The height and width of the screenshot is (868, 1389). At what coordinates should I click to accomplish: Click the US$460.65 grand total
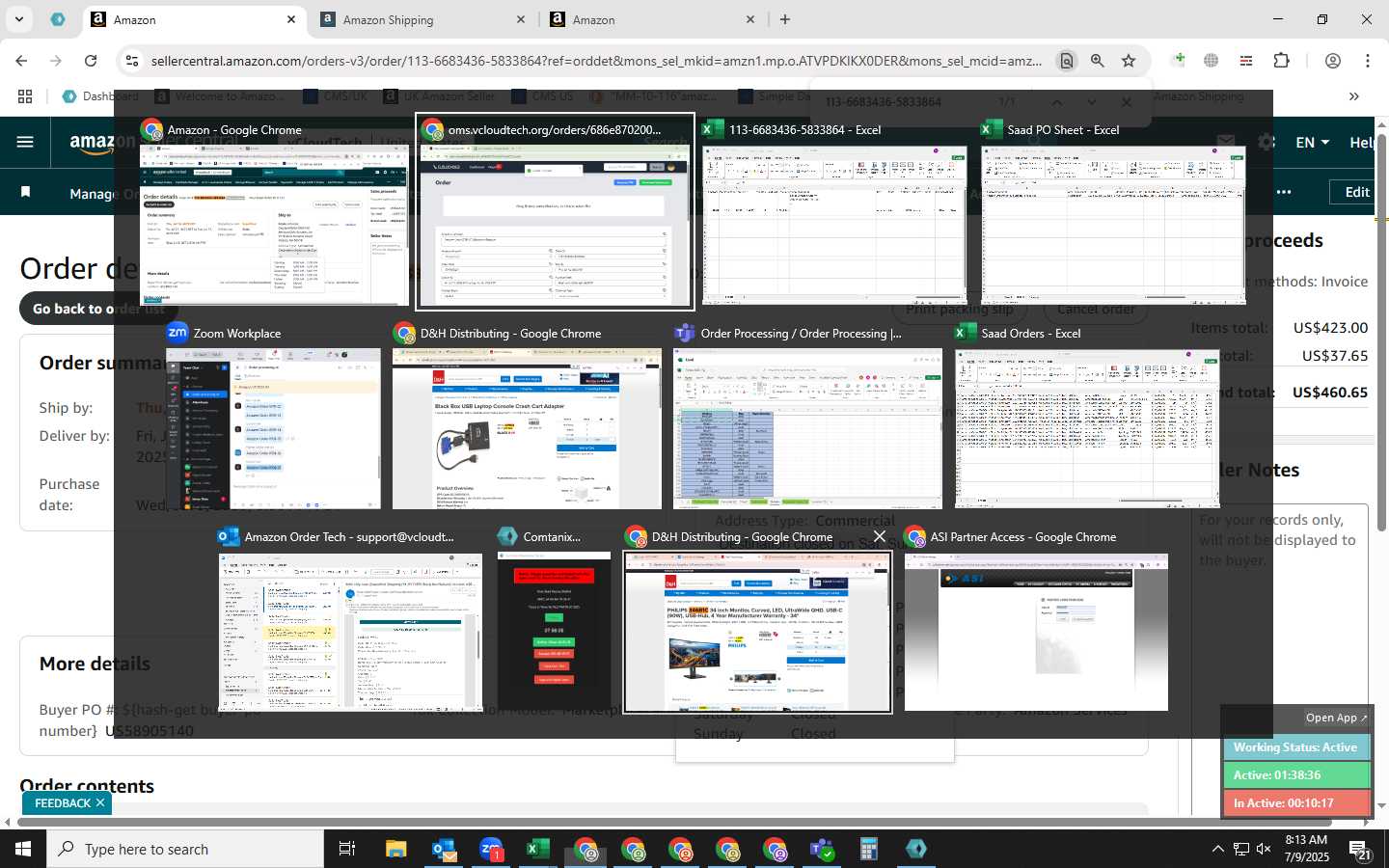click(1330, 393)
